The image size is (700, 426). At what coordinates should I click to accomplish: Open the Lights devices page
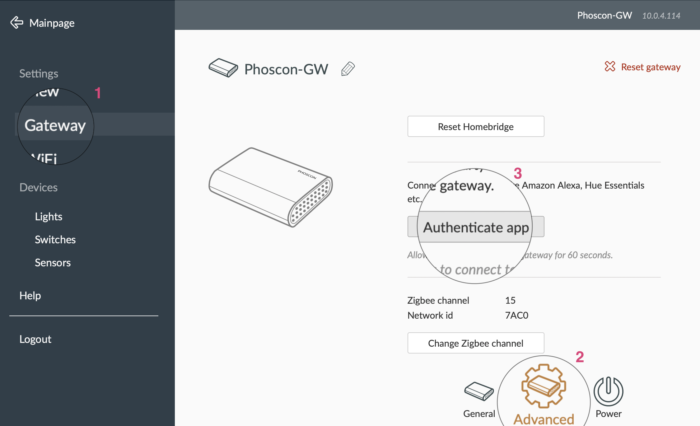point(48,216)
